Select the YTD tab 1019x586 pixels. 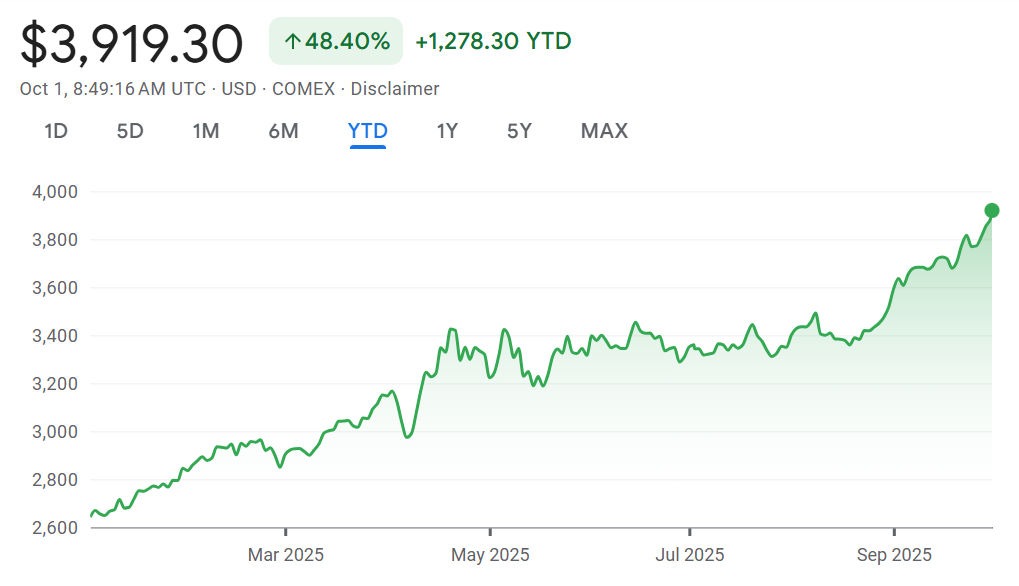coord(368,131)
